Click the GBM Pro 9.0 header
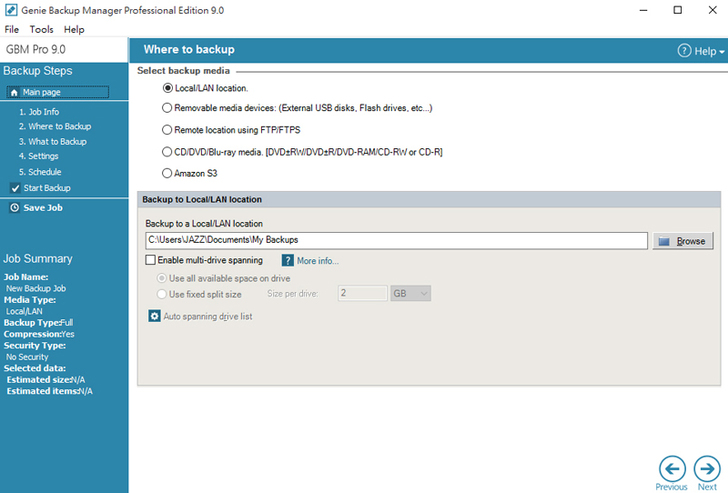 pos(36,49)
